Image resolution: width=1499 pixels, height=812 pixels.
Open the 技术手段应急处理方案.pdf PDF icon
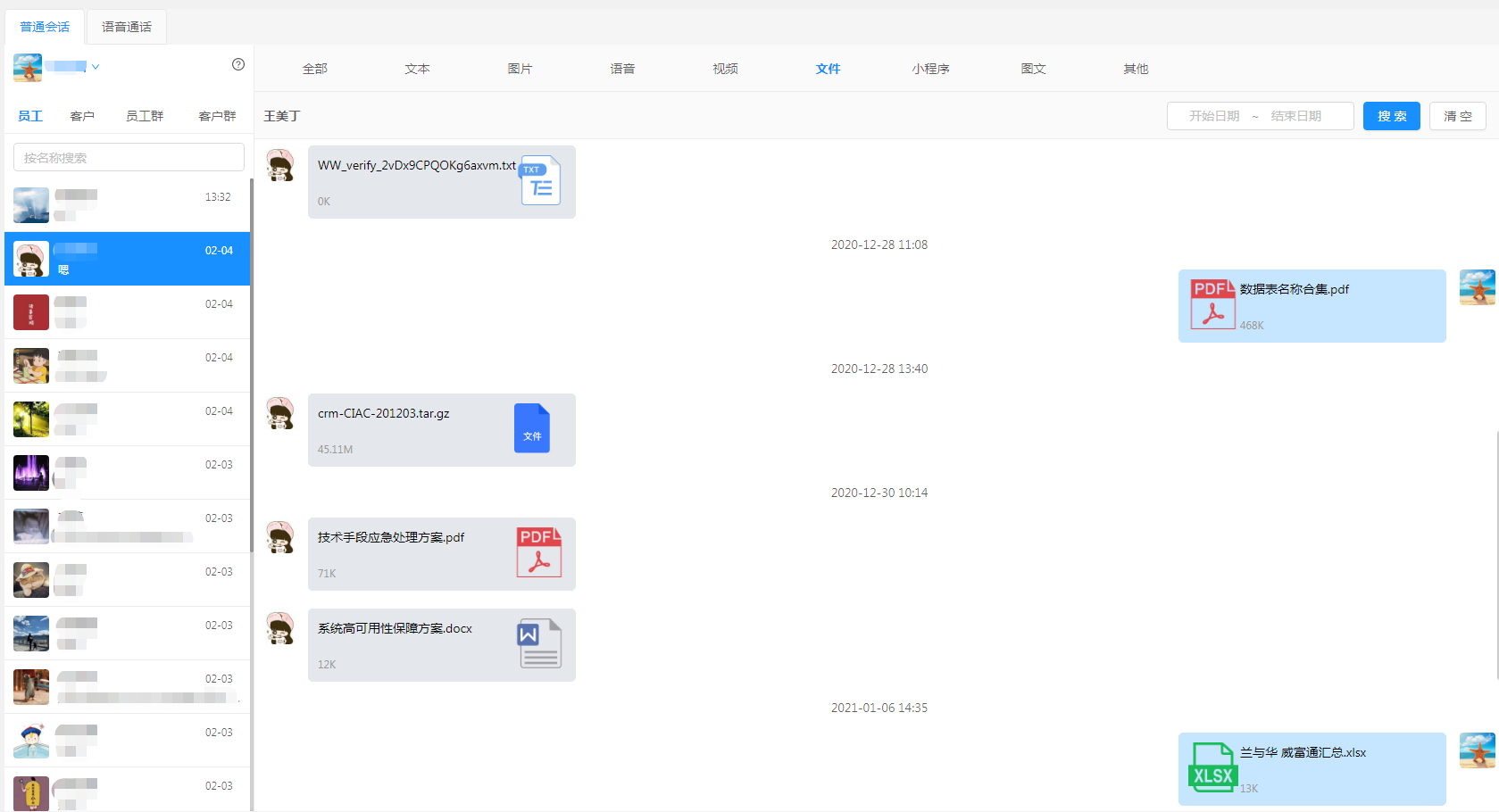pyautogui.click(x=538, y=552)
